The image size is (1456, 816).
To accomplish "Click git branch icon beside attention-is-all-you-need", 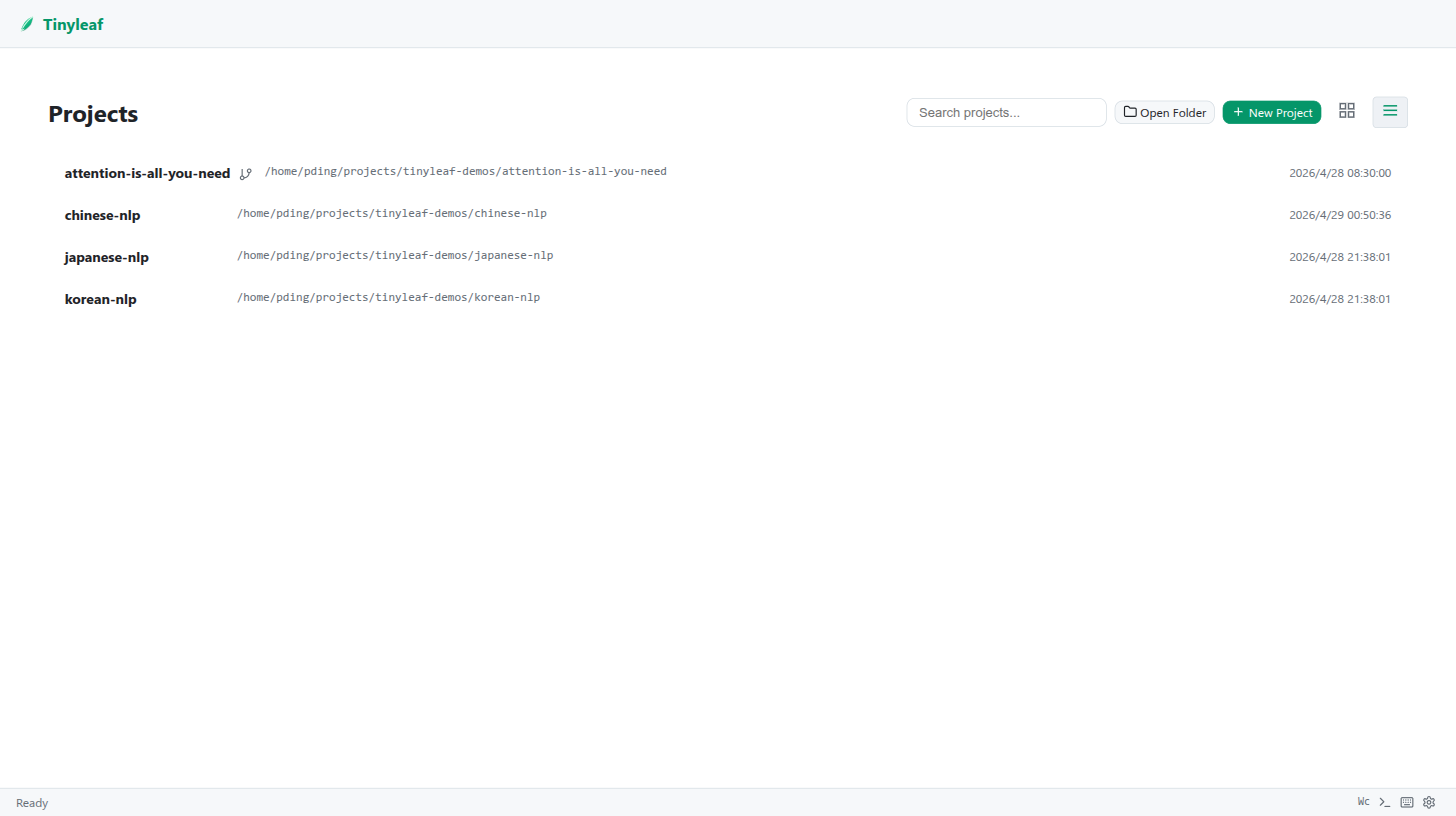I will click(246, 174).
